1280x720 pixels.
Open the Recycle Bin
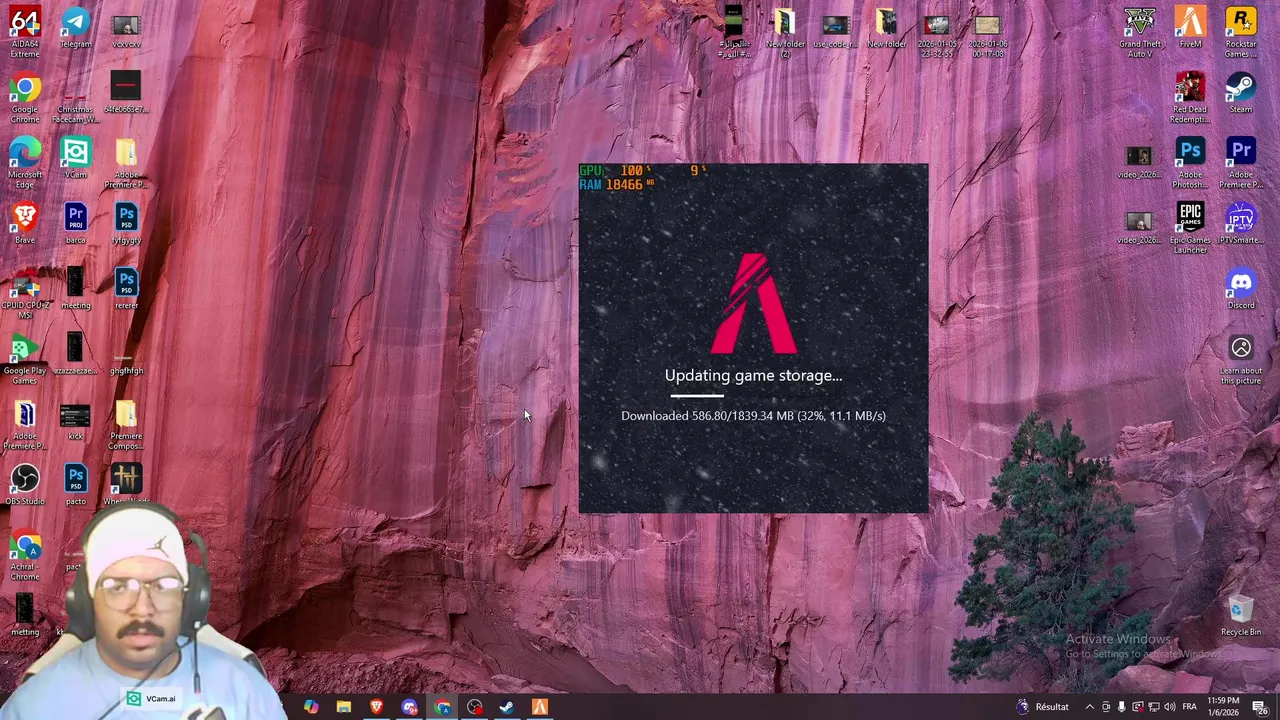(1241, 615)
